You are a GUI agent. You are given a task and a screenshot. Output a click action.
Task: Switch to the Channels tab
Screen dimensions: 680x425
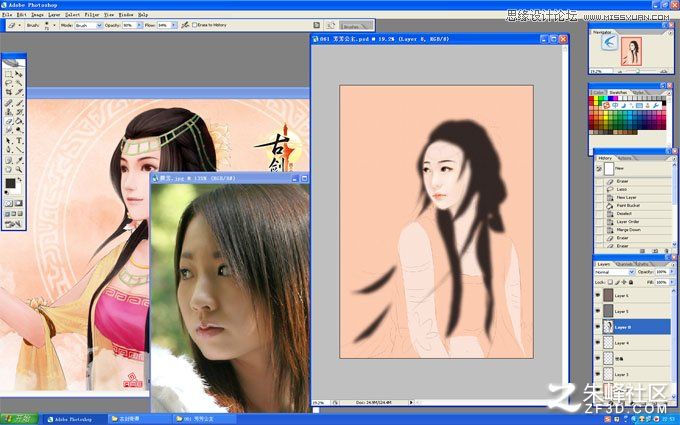click(623, 264)
